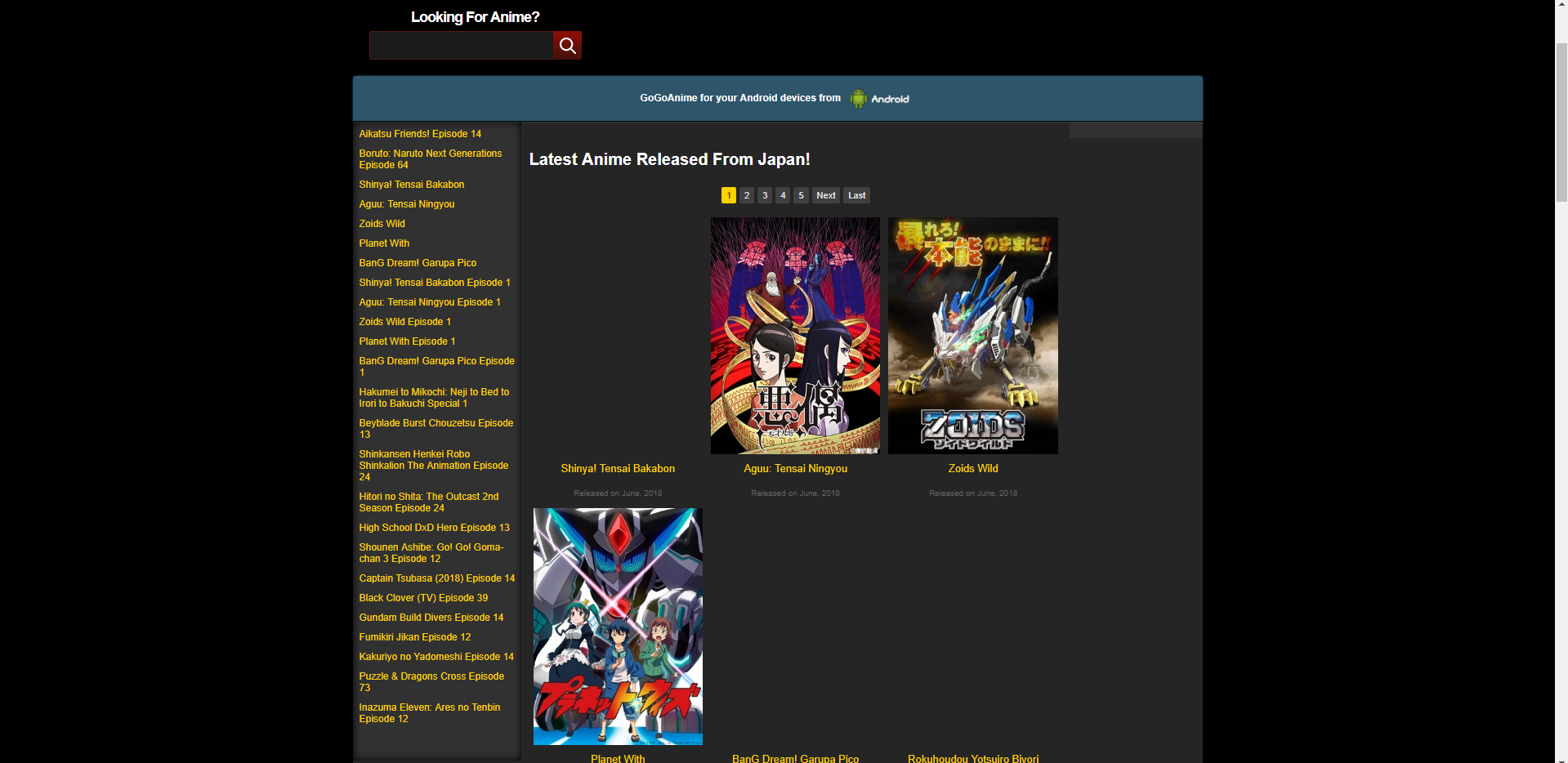Open Black Clover (TV) Episode 39

(x=423, y=598)
